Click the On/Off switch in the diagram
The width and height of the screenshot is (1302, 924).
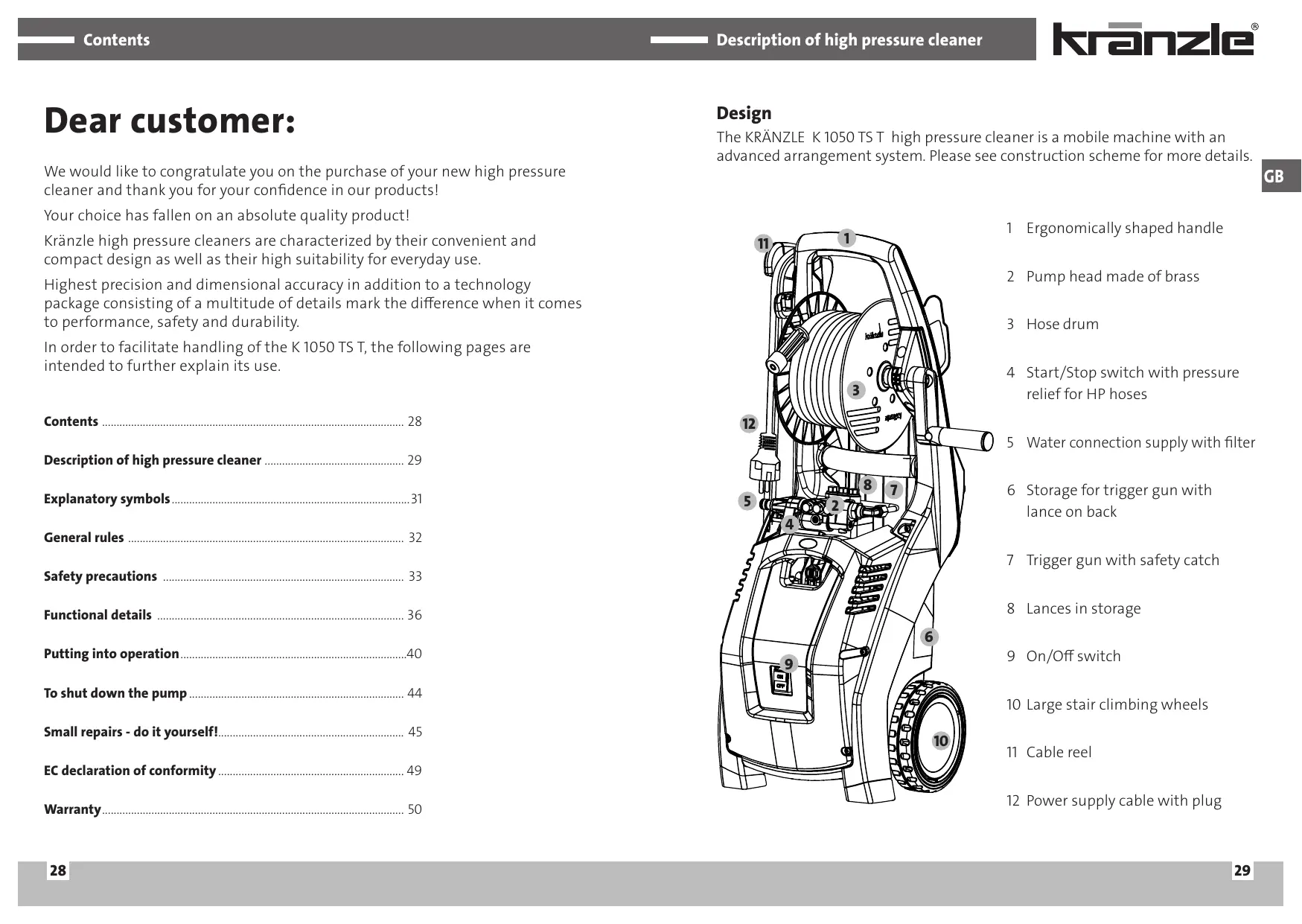coord(781,681)
